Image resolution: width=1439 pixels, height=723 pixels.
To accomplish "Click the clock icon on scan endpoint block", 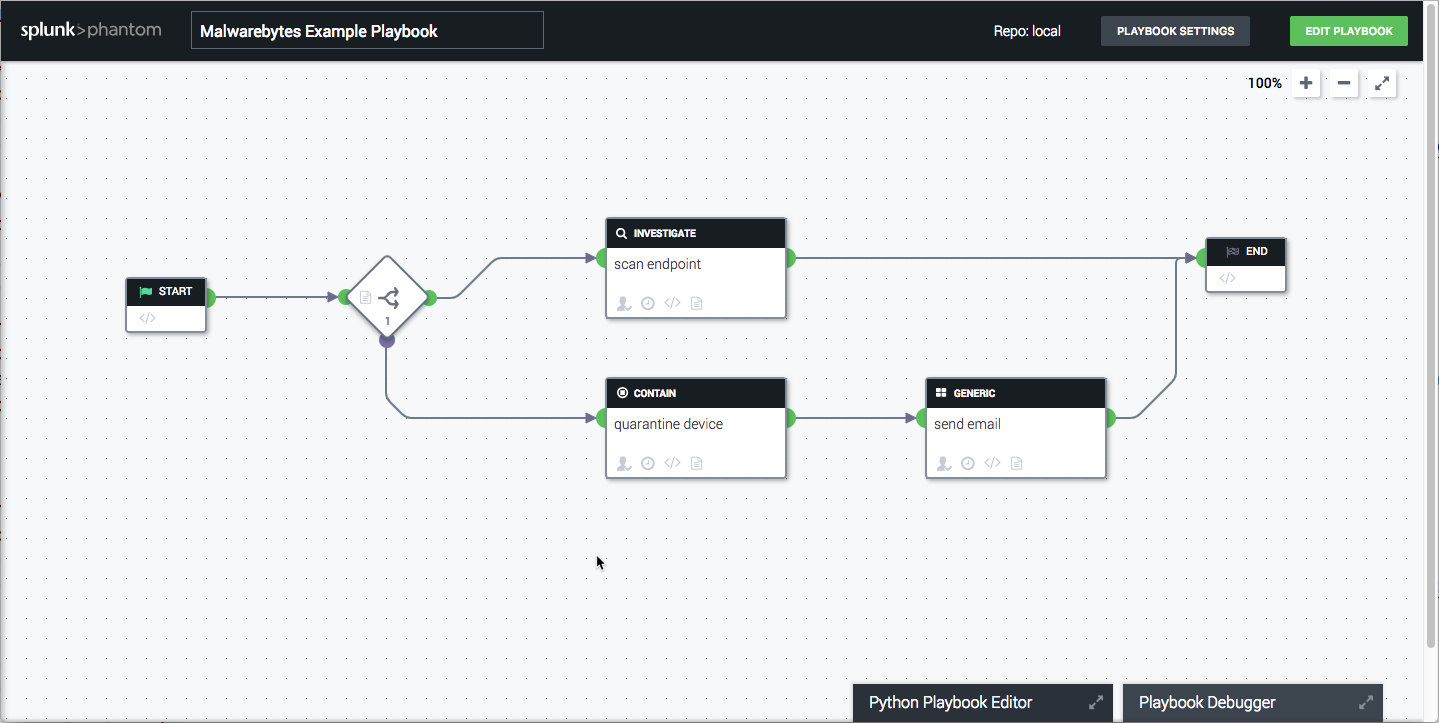I will [x=648, y=303].
